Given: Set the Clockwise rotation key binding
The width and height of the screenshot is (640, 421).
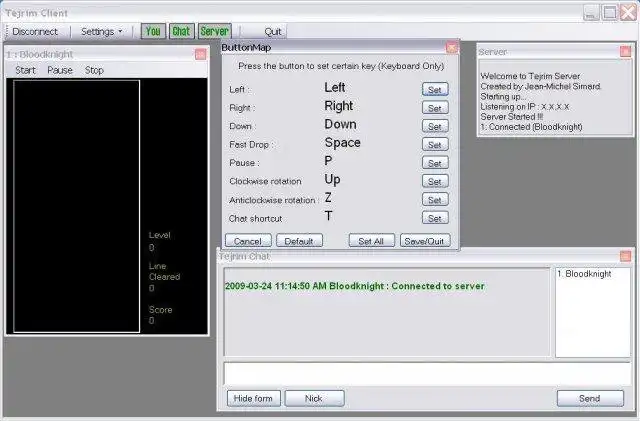Looking at the screenshot, I should tap(435, 181).
